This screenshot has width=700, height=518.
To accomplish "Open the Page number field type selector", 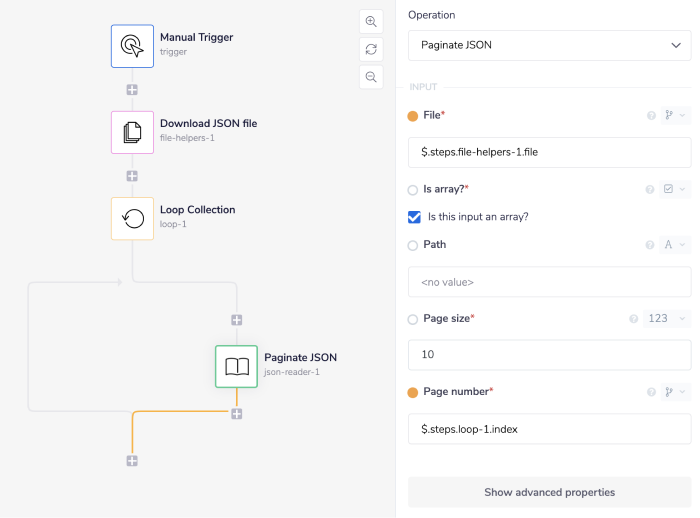I will pos(675,392).
